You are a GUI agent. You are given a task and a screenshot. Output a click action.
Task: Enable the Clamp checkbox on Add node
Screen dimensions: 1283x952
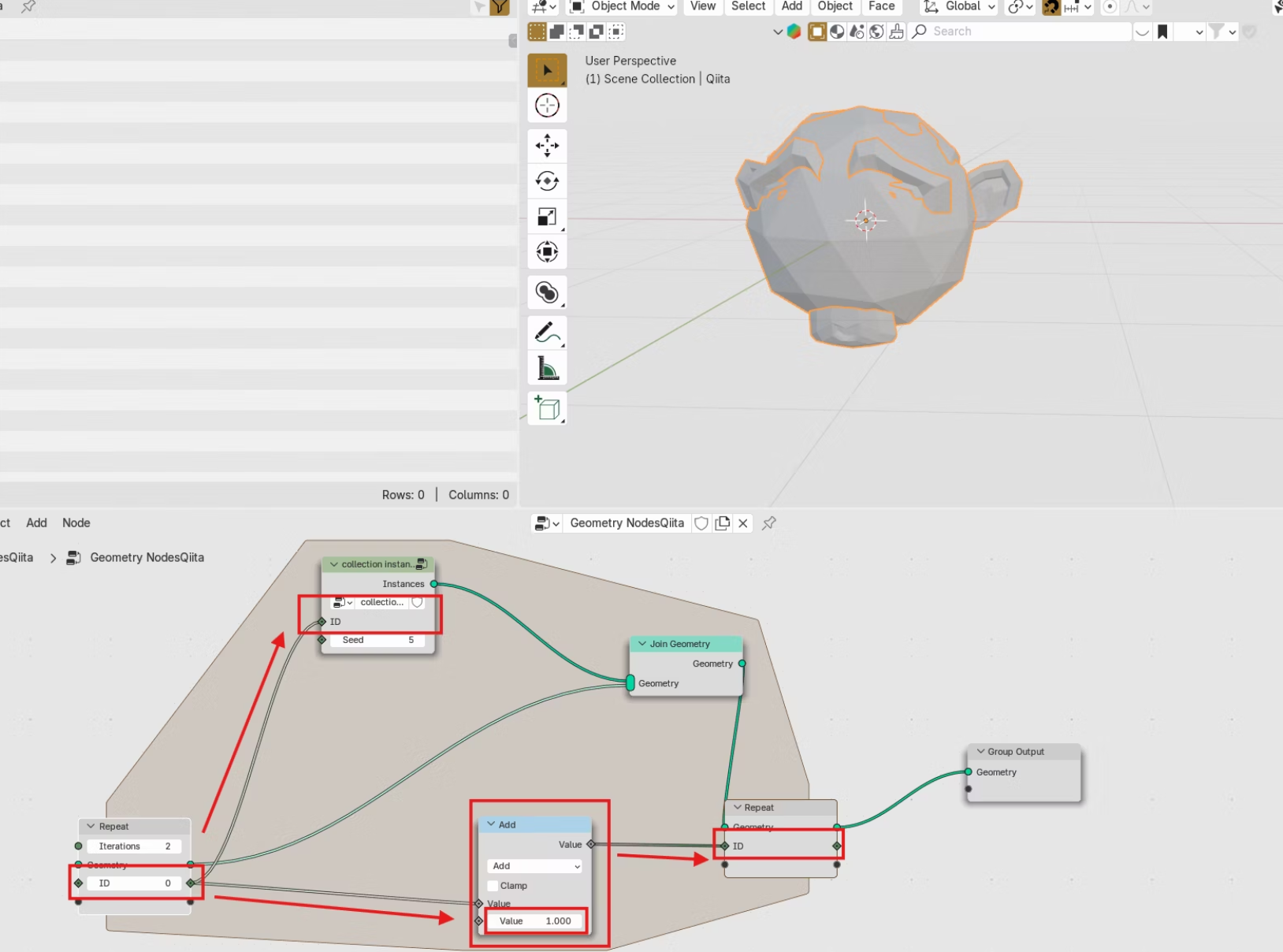click(493, 886)
